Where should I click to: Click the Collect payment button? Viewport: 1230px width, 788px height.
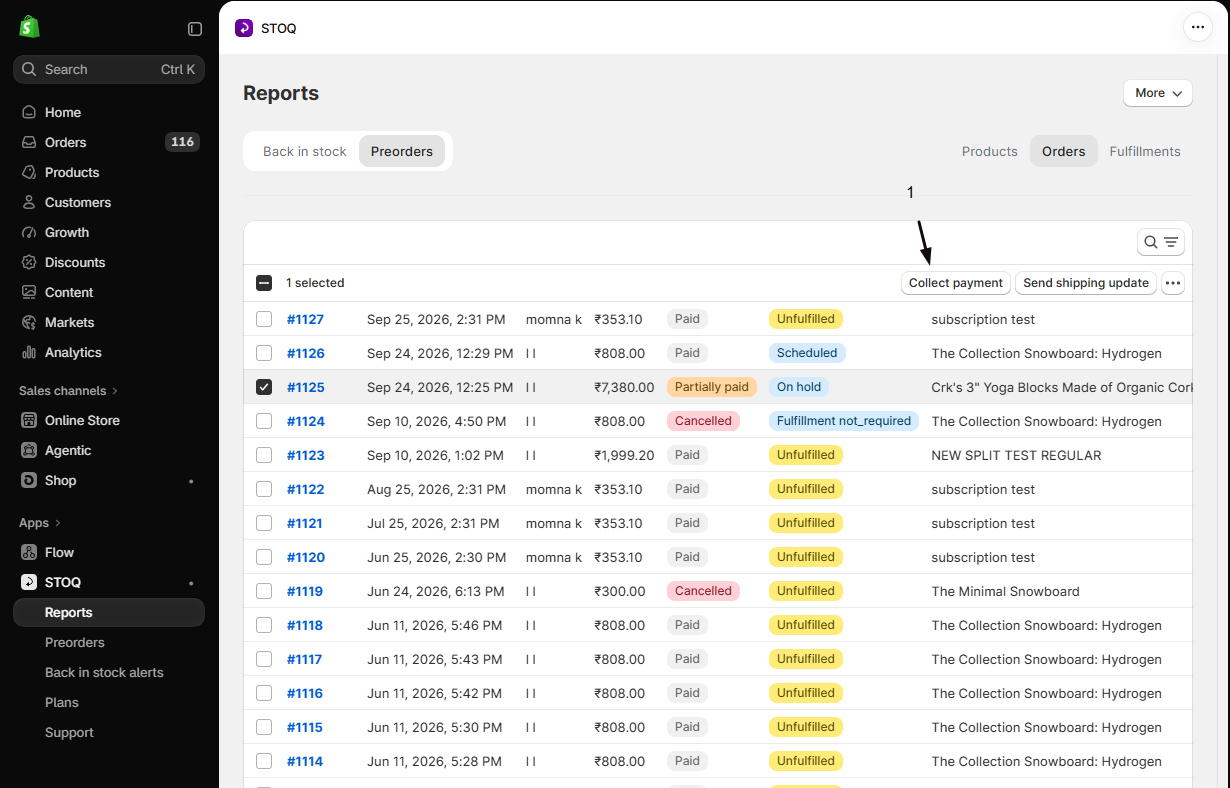pos(956,283)
